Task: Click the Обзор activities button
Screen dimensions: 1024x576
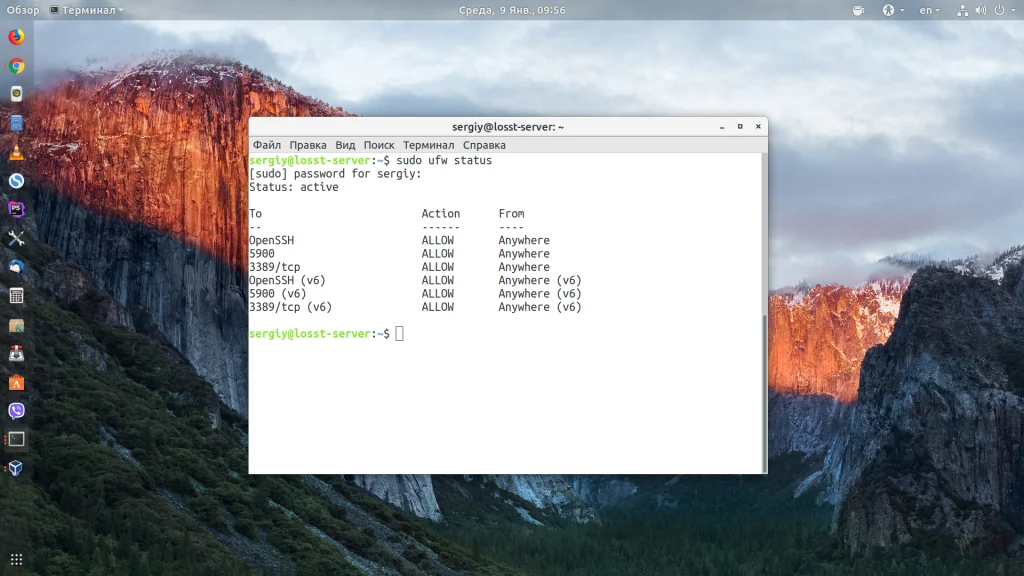Action: (23, 10)
